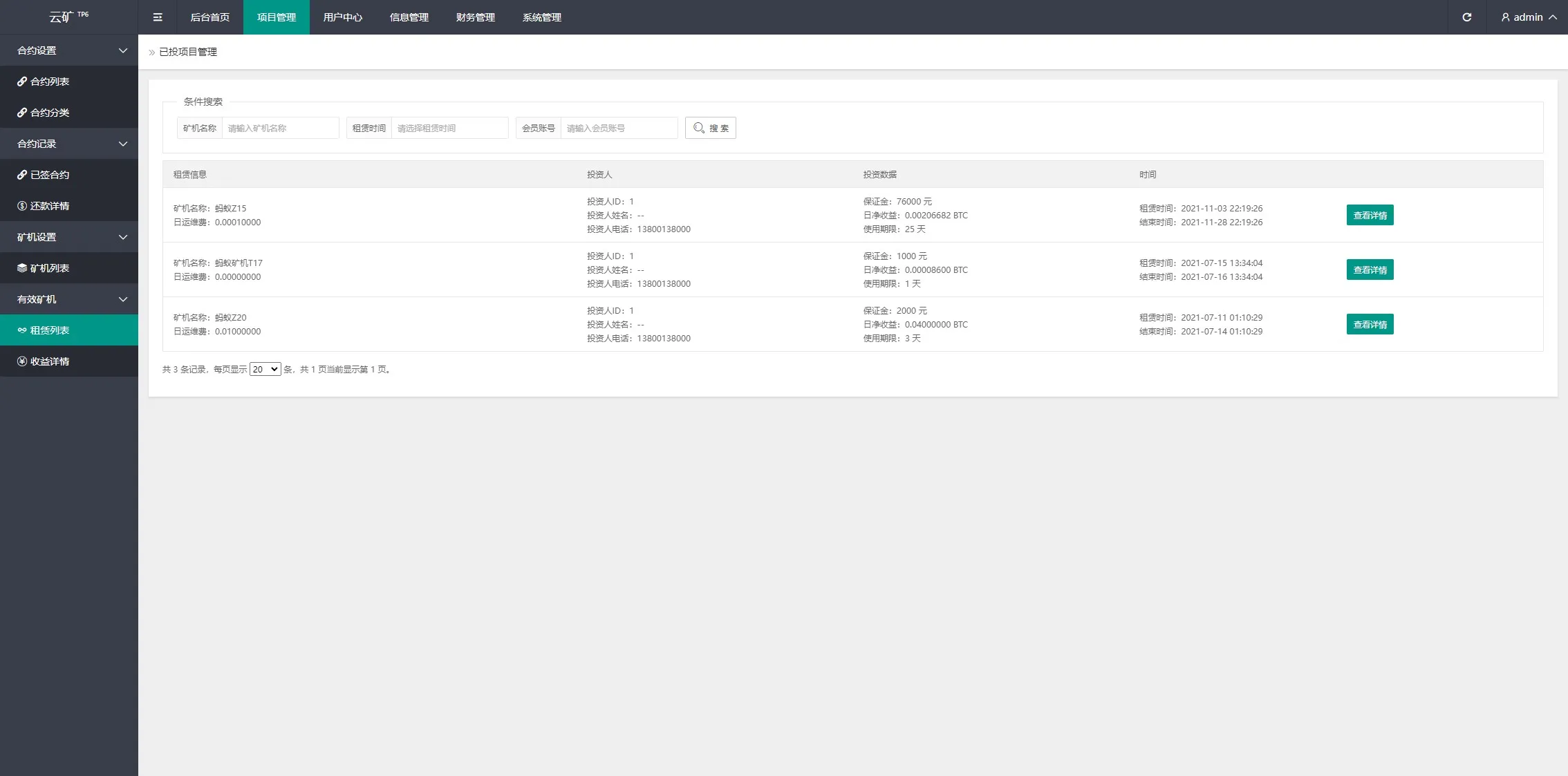Click the 矿机名称 input field
The image size is (1568, 776).
280,128
